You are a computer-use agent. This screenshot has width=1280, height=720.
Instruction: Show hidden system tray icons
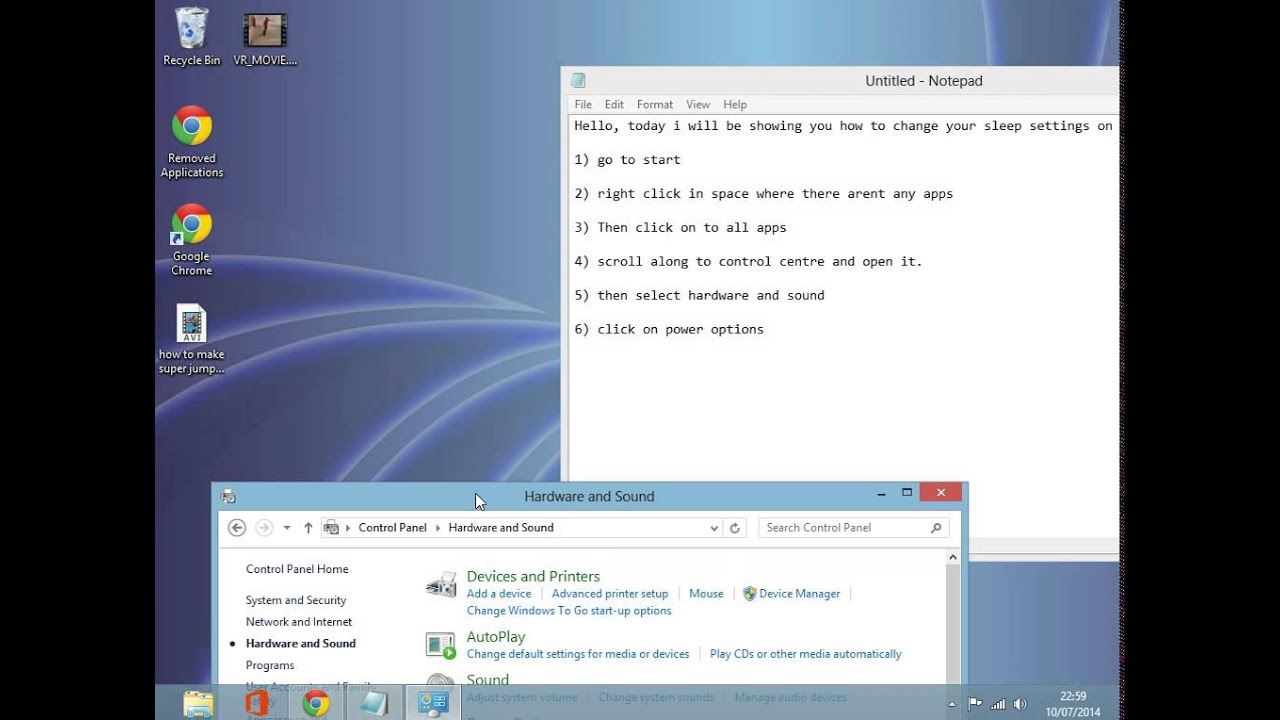coord(953,704)
